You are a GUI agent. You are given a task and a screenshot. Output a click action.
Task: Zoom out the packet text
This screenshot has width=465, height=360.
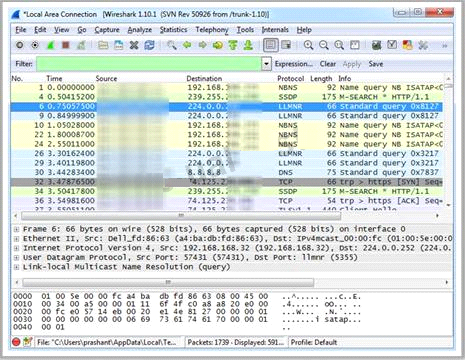pyautogui.click(x=324, y=45)
